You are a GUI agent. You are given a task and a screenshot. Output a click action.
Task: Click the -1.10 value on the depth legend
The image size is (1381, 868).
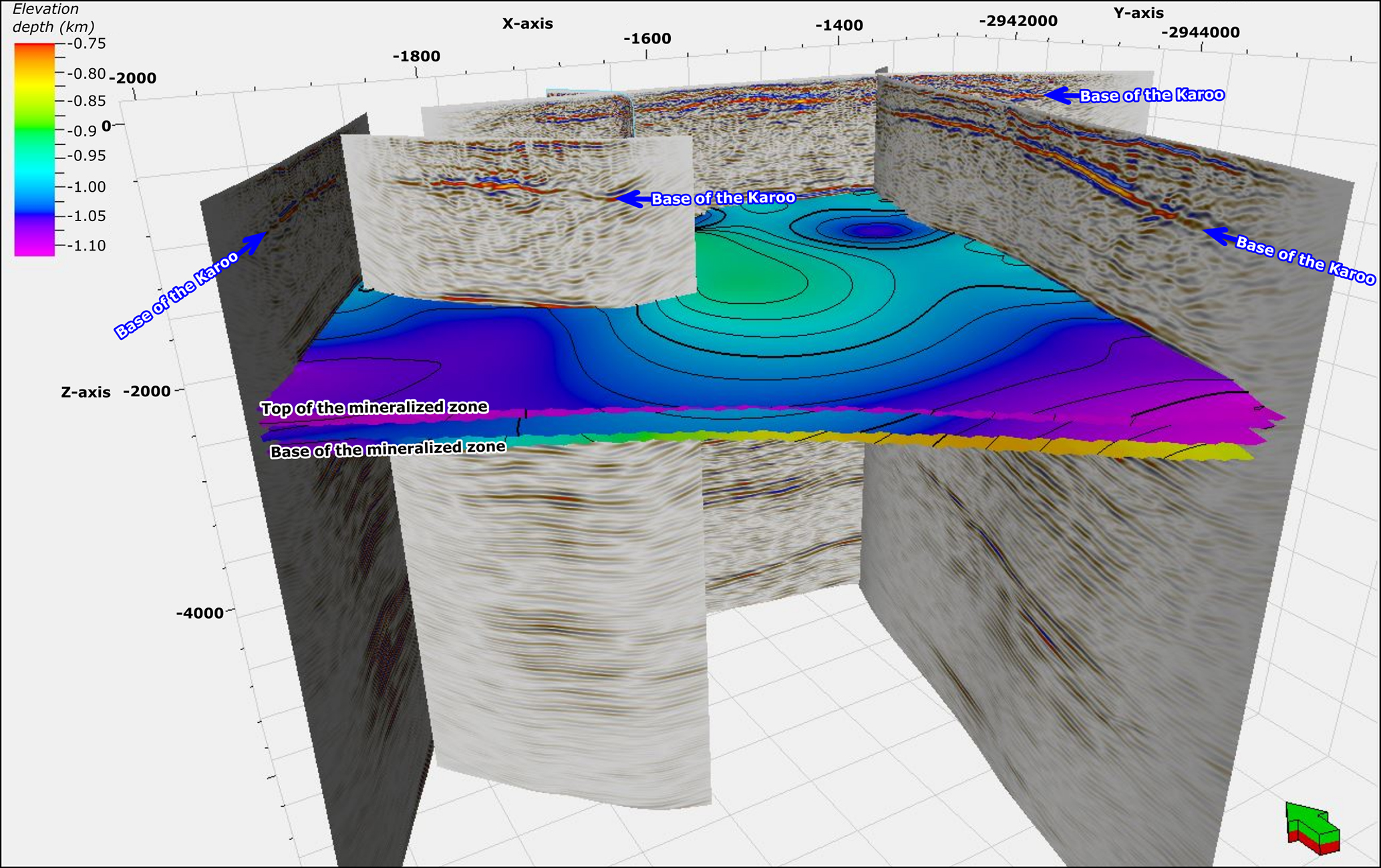tap(86, 246)
